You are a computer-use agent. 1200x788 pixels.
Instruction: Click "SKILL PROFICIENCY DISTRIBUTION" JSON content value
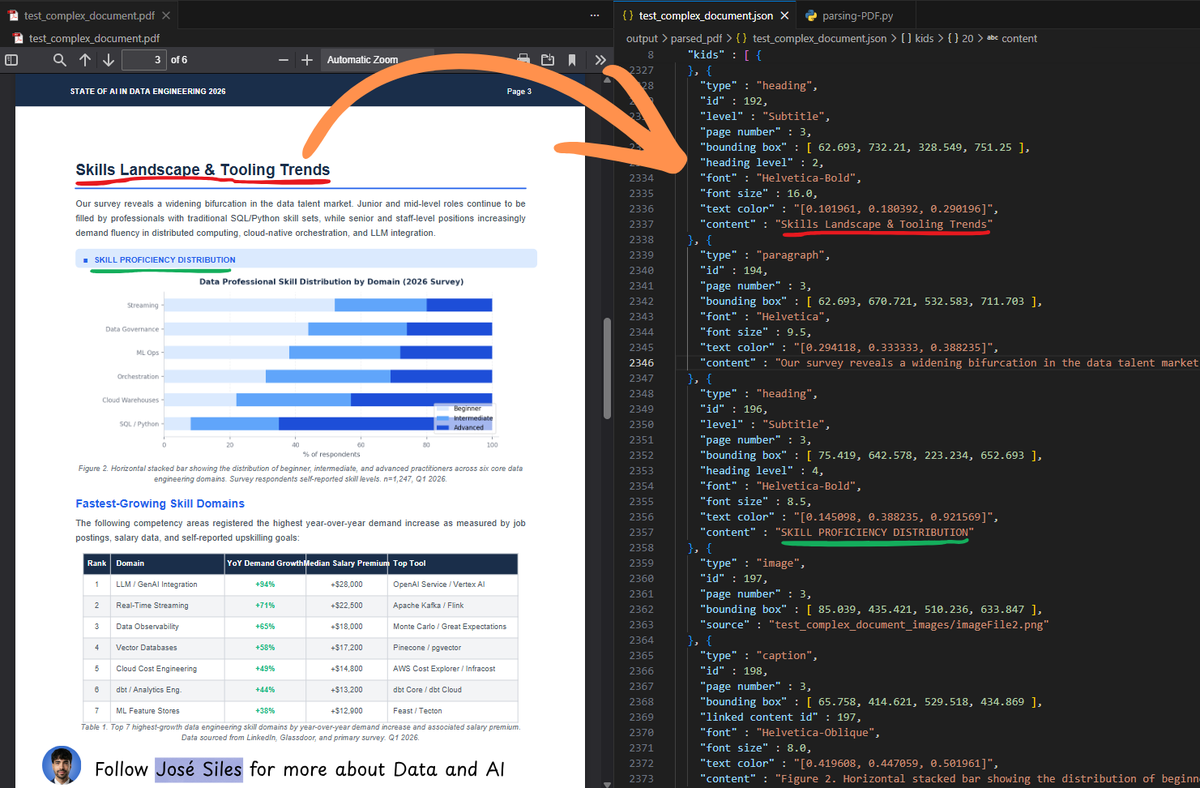pos(874,533)
